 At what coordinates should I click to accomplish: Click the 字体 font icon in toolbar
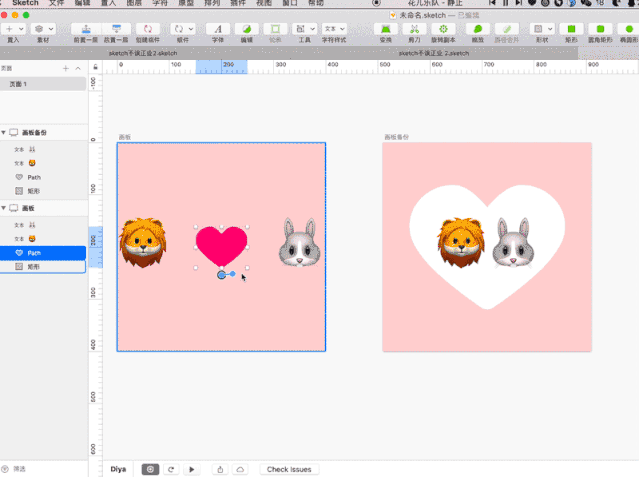click(x=218, y=29)
